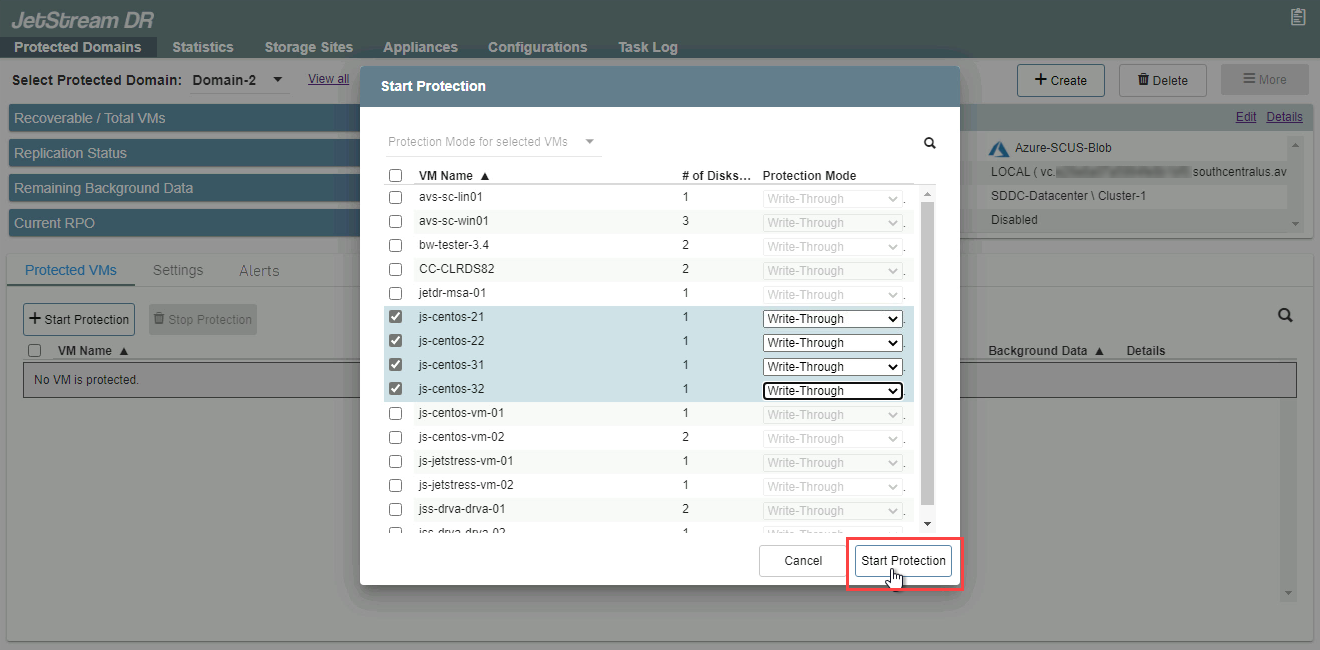Switch to the Storage Sites tab
The image size is (1320, 650).
pos(308,47)
